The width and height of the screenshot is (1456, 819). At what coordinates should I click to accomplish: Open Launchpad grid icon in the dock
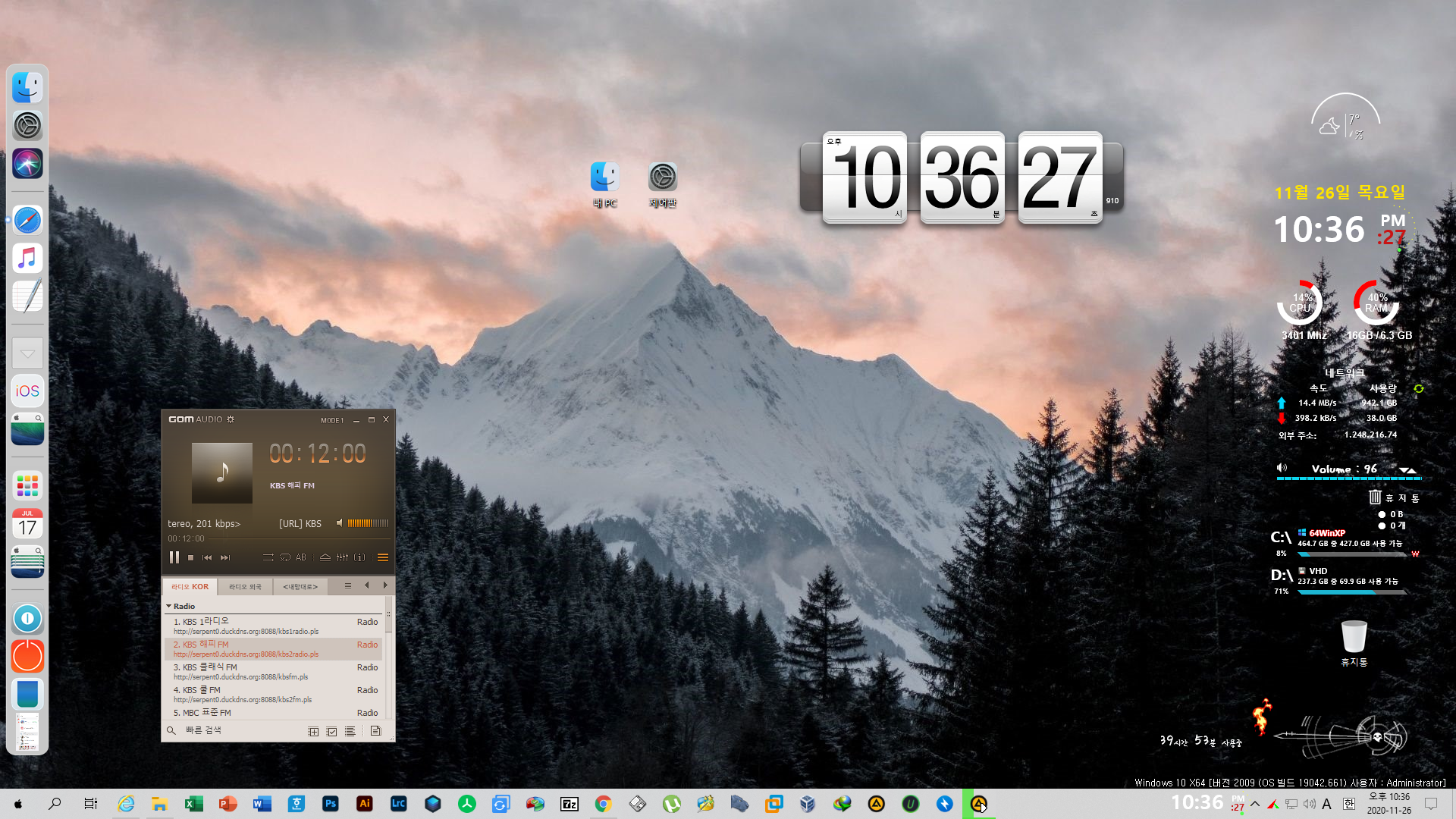click(27, 485)
